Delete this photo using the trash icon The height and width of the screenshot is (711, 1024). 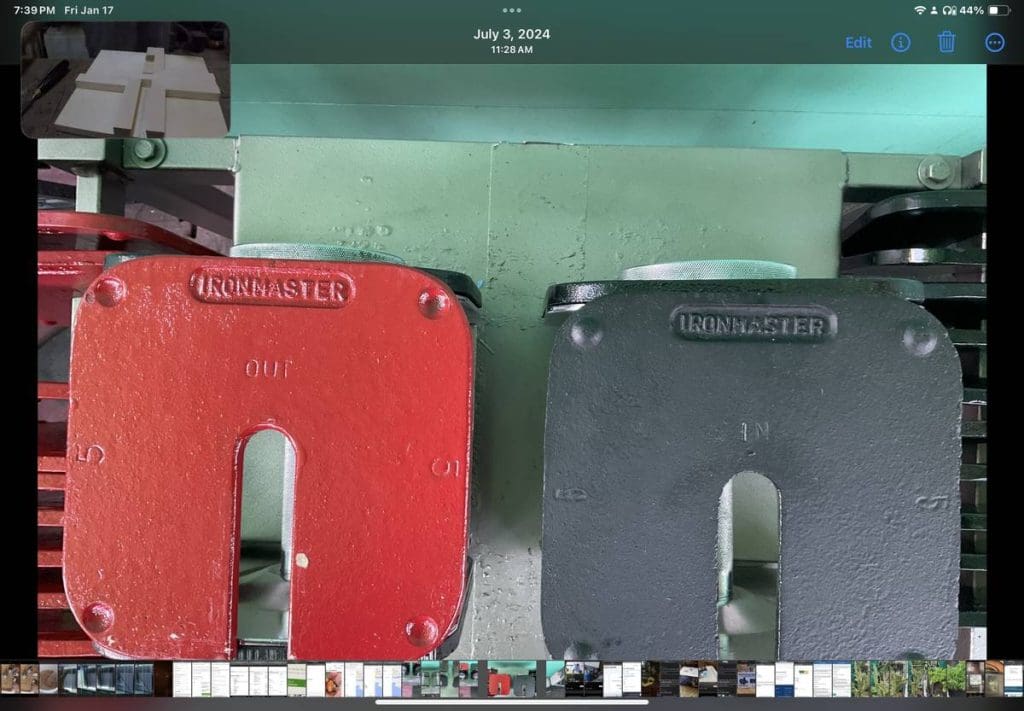coord(946,42)
